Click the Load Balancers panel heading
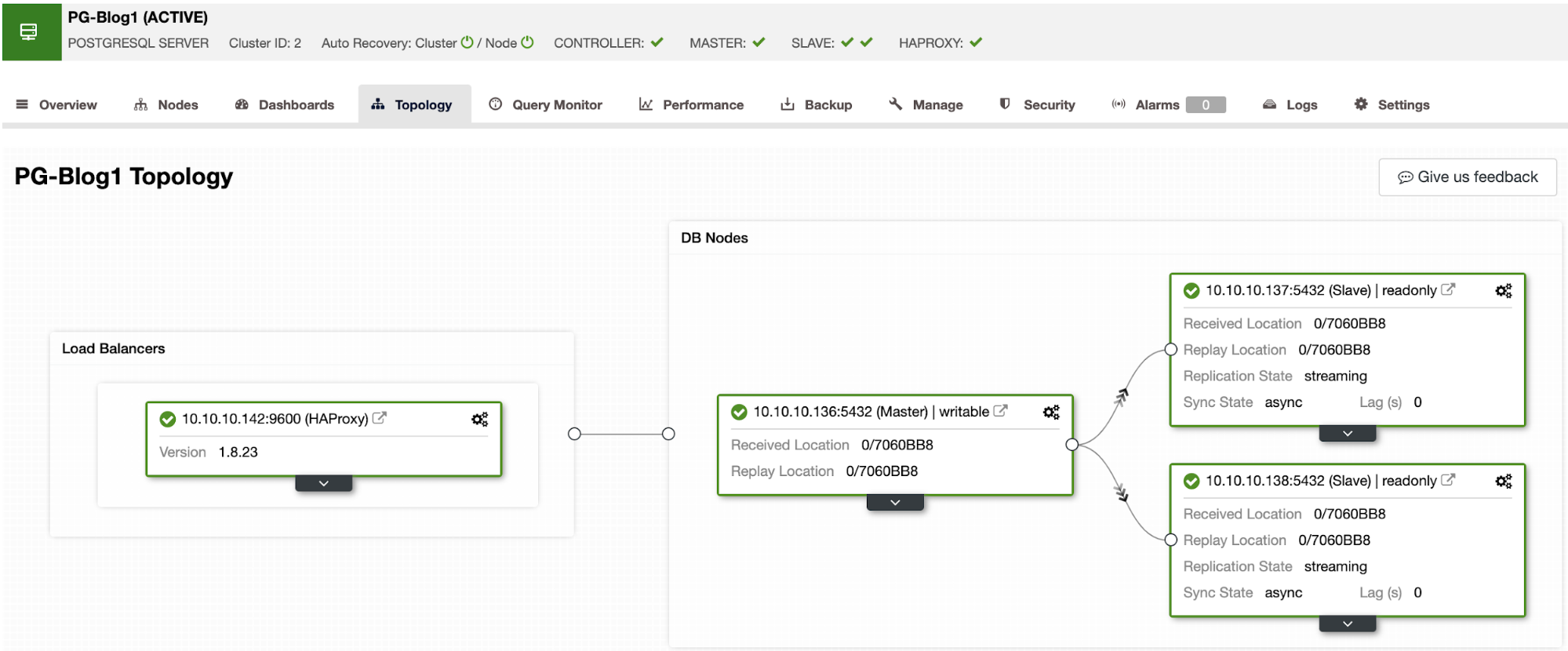Screen dimensions: 1568x651 click(x=114, y=349)
